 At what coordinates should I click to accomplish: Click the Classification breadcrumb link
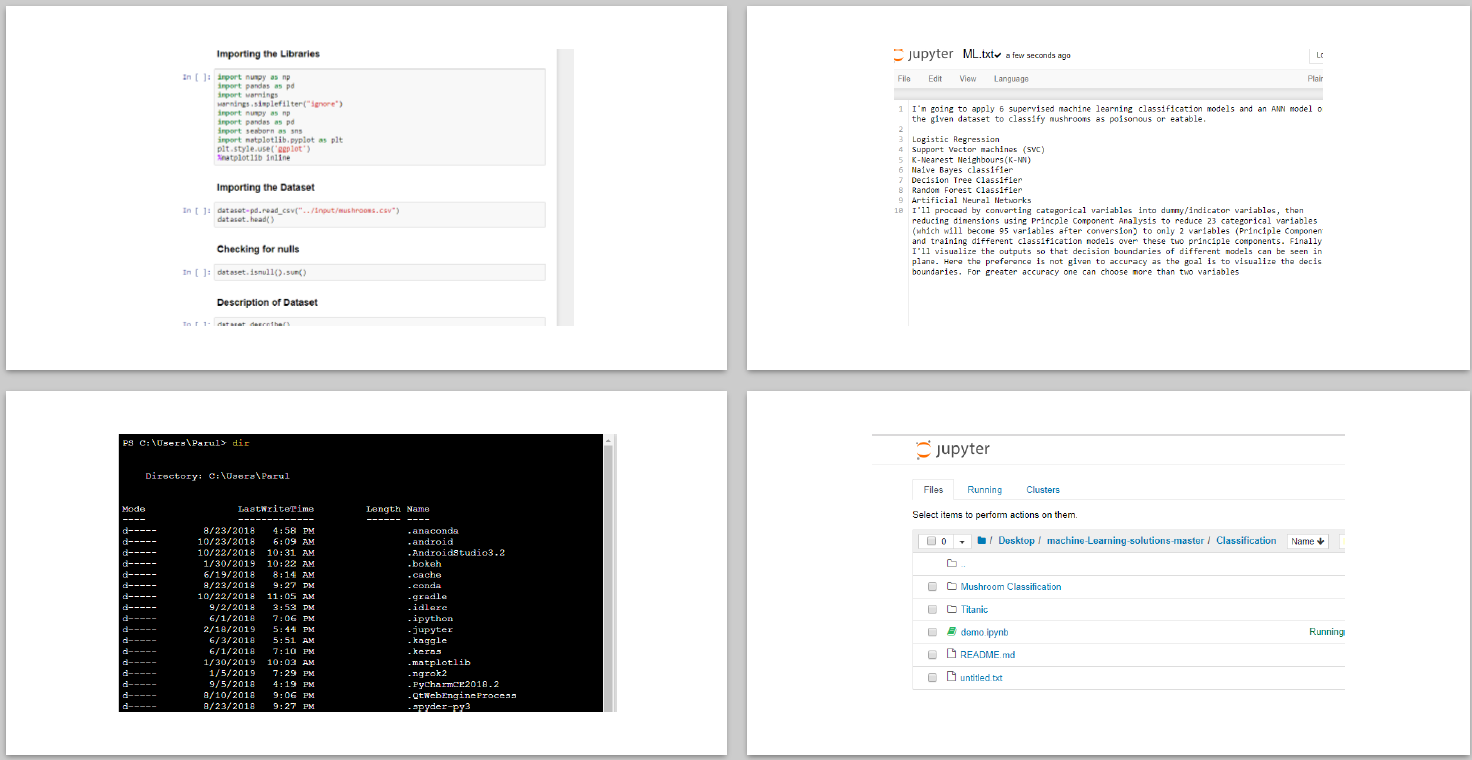pyautogui.click(x=1246, y=541)
